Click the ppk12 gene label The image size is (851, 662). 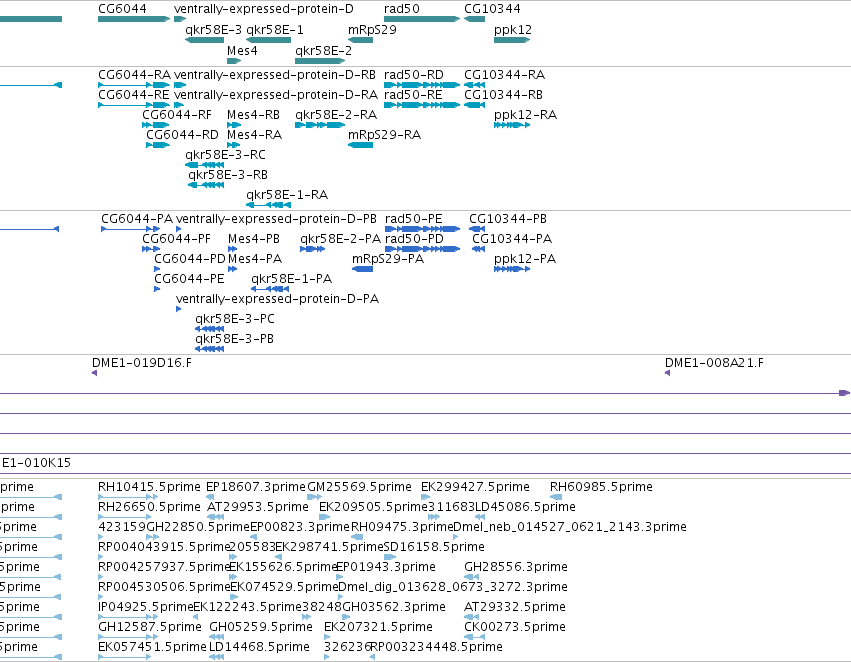tap(513, 30)
